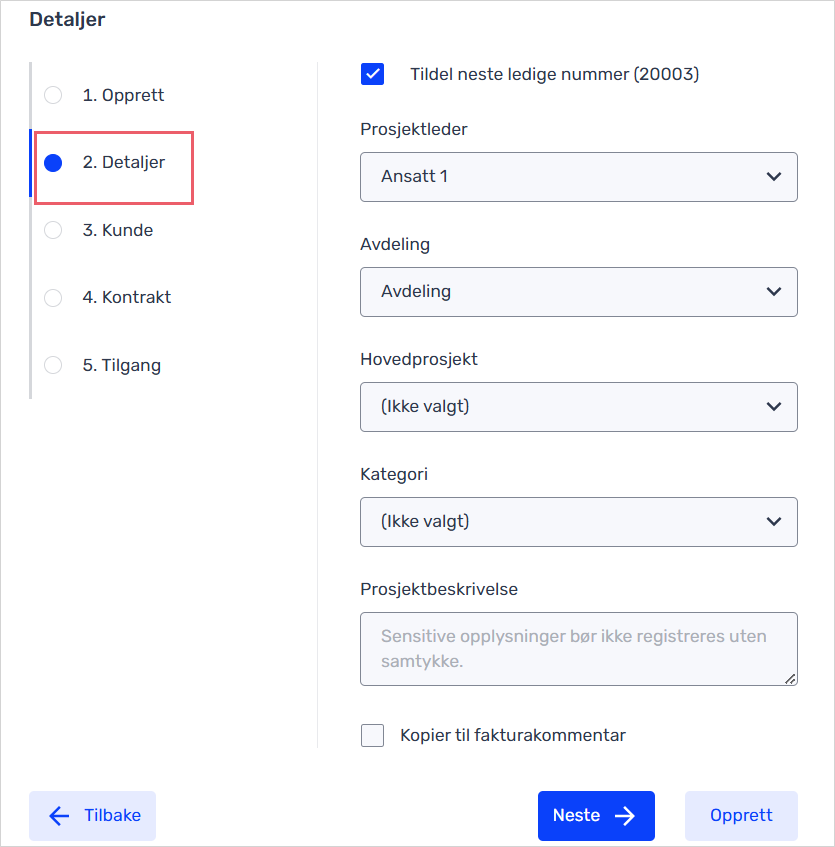Click the Kategori dropdown chevron
The image size is (835, 847).
click(774, 522)
